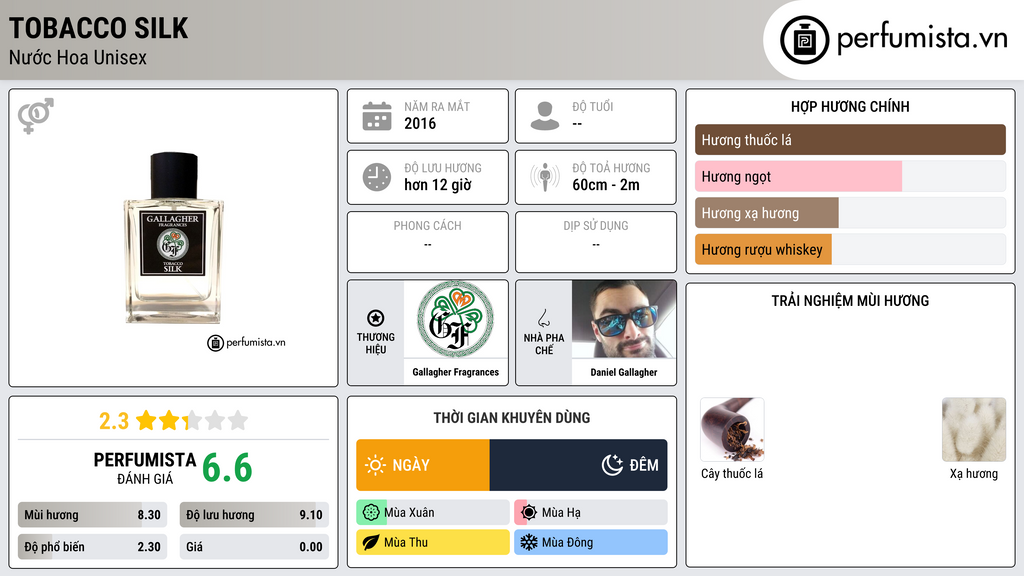The image size is (1024, 576).
Task: Open the Xạ hương musk note image
Action: pos(974,430)
